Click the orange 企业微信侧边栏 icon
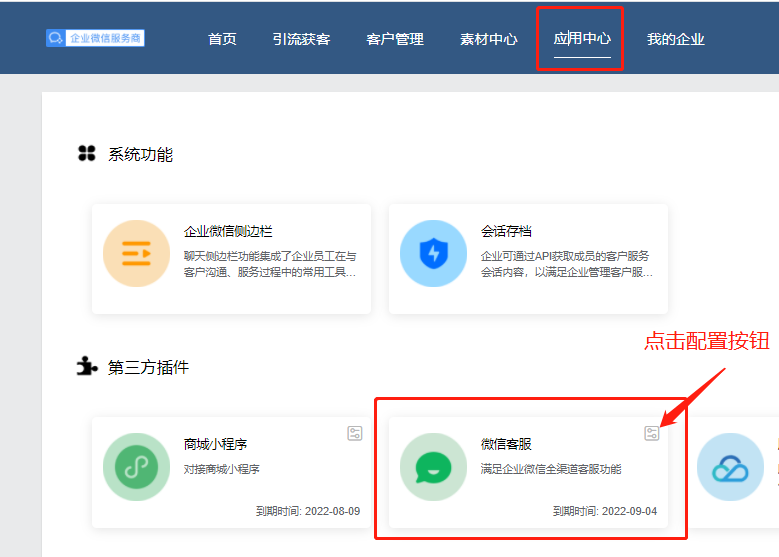779x557 pixels. pos(136,254)
